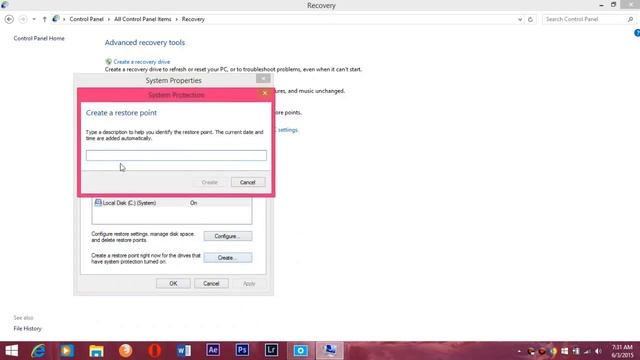The image size is (640, 360).
Task: Click the Windows flag tray icon
Action: pyautogui.click(x=564, y=351)
